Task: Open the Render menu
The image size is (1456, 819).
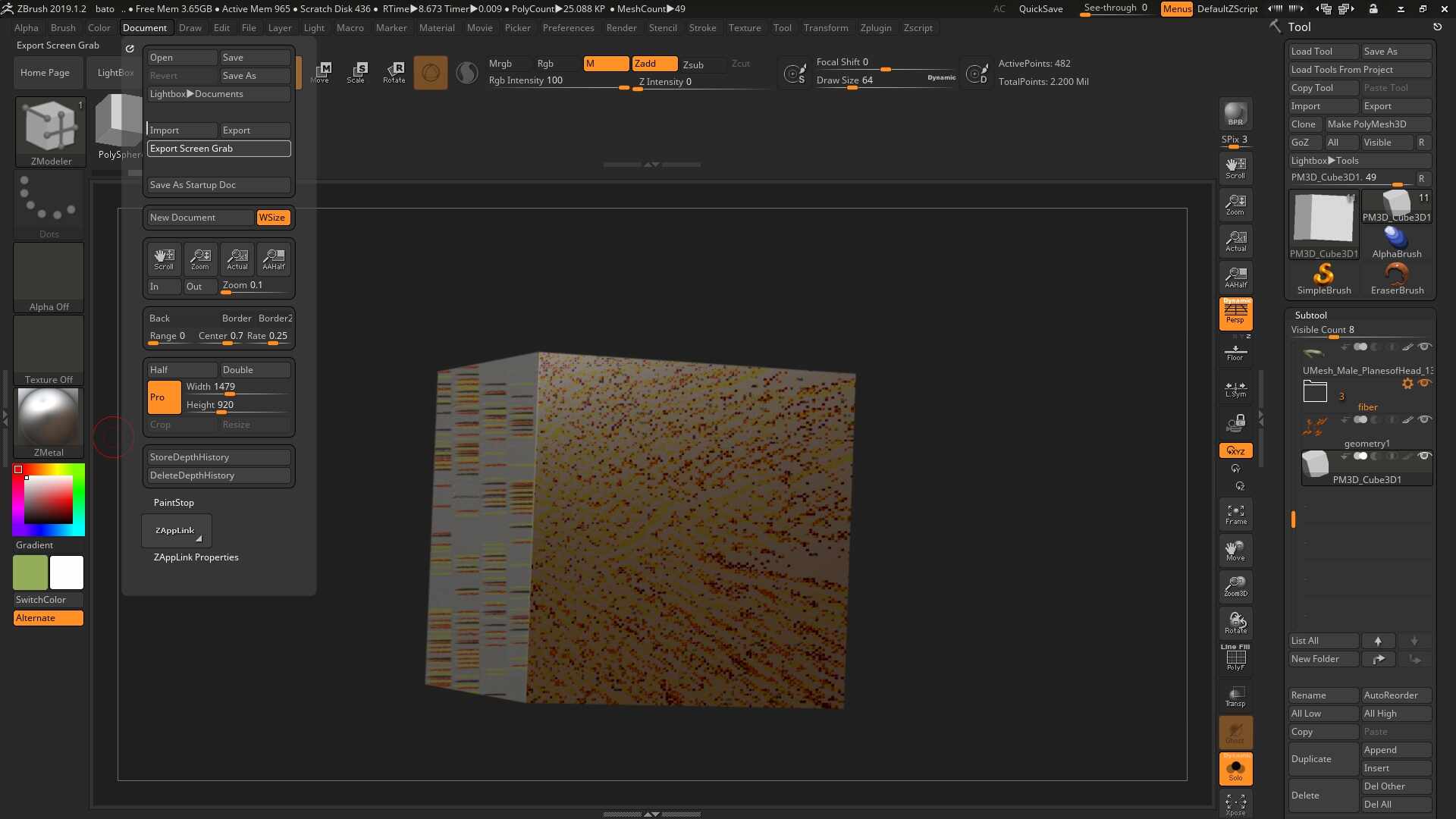Action: (621, 28)
